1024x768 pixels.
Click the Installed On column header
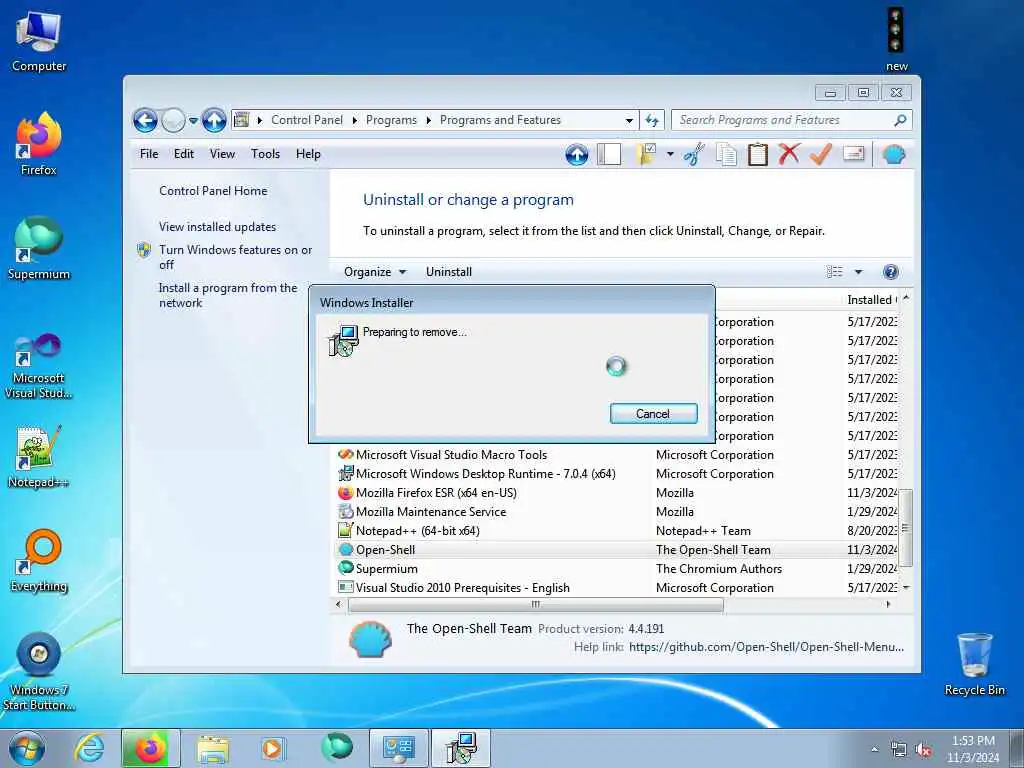coord(872,300)
